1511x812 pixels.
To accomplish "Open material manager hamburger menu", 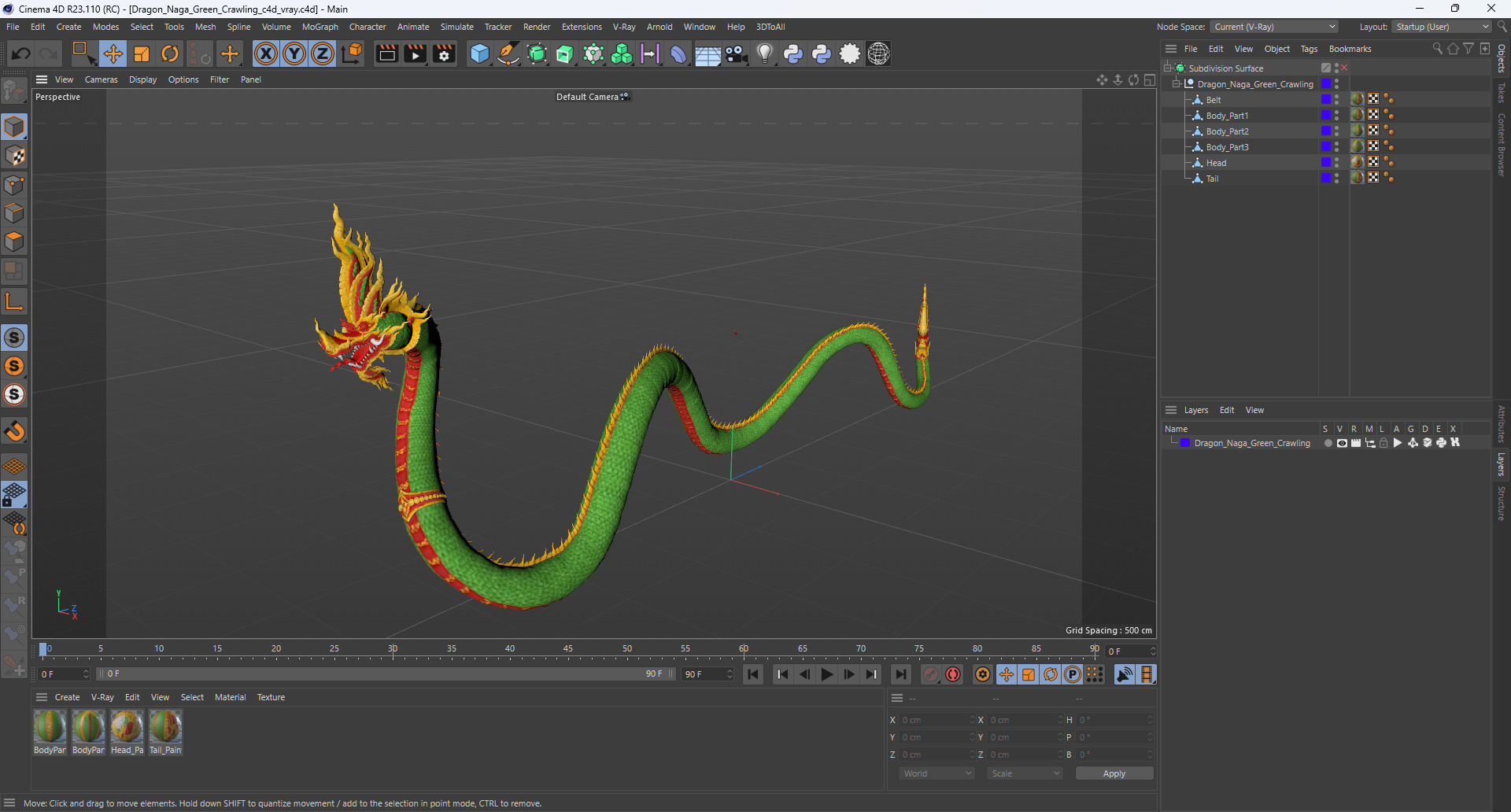I will coord(42,697).
